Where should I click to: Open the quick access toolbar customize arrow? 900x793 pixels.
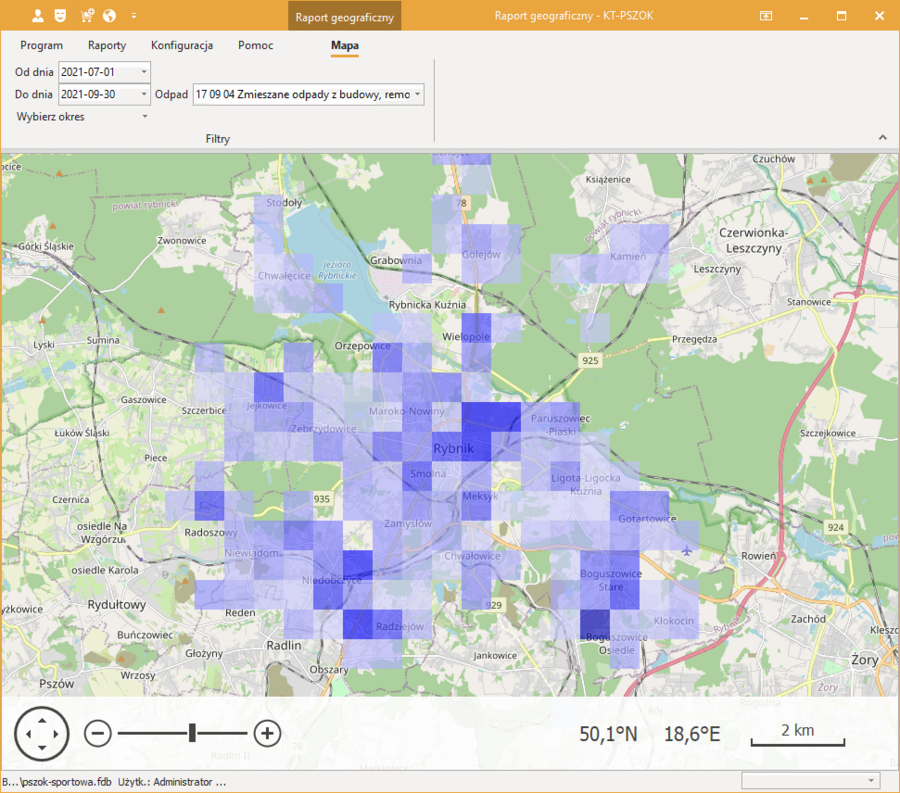134,15
